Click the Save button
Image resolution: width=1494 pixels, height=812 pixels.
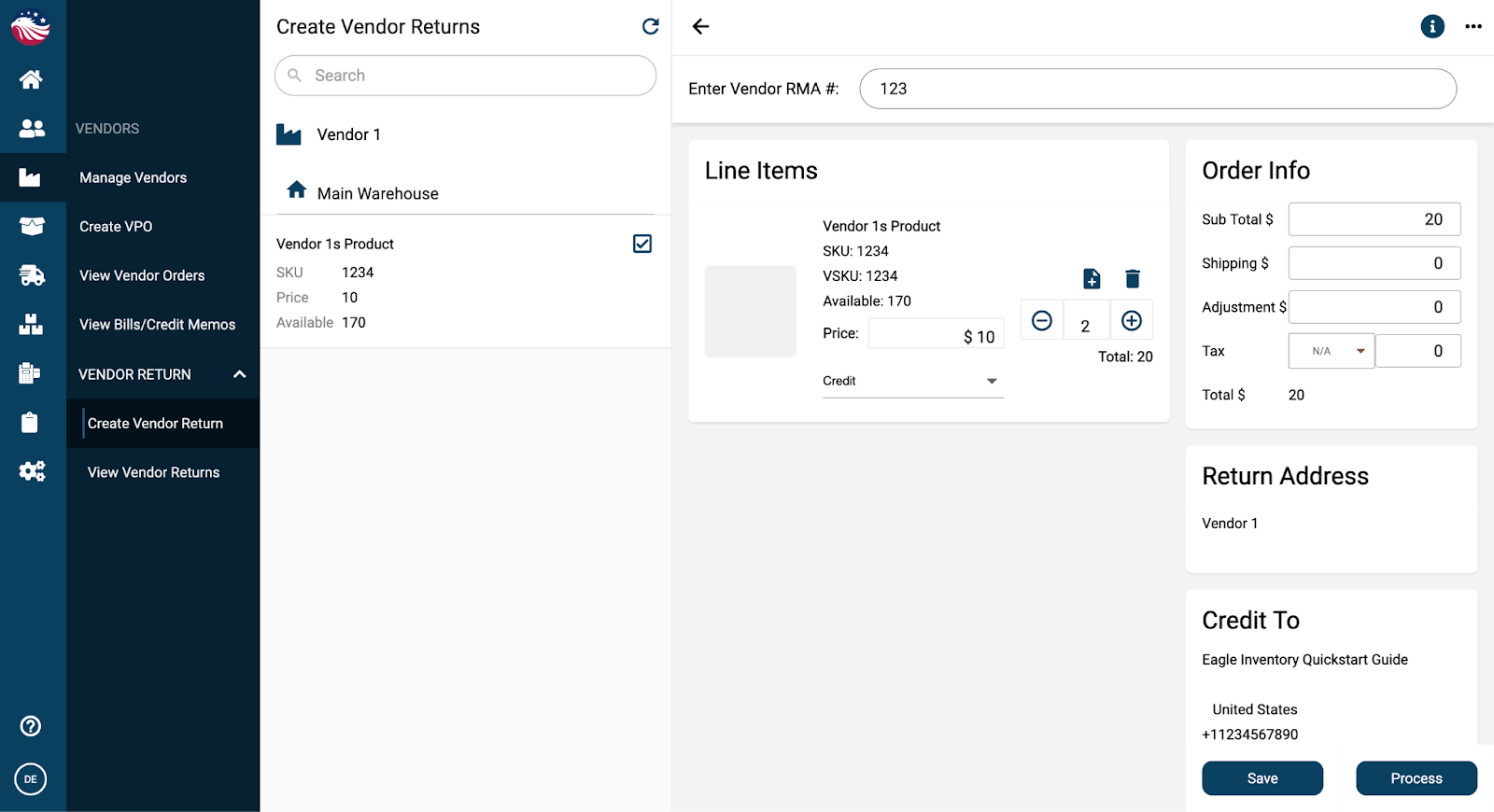coord(1261,778)
